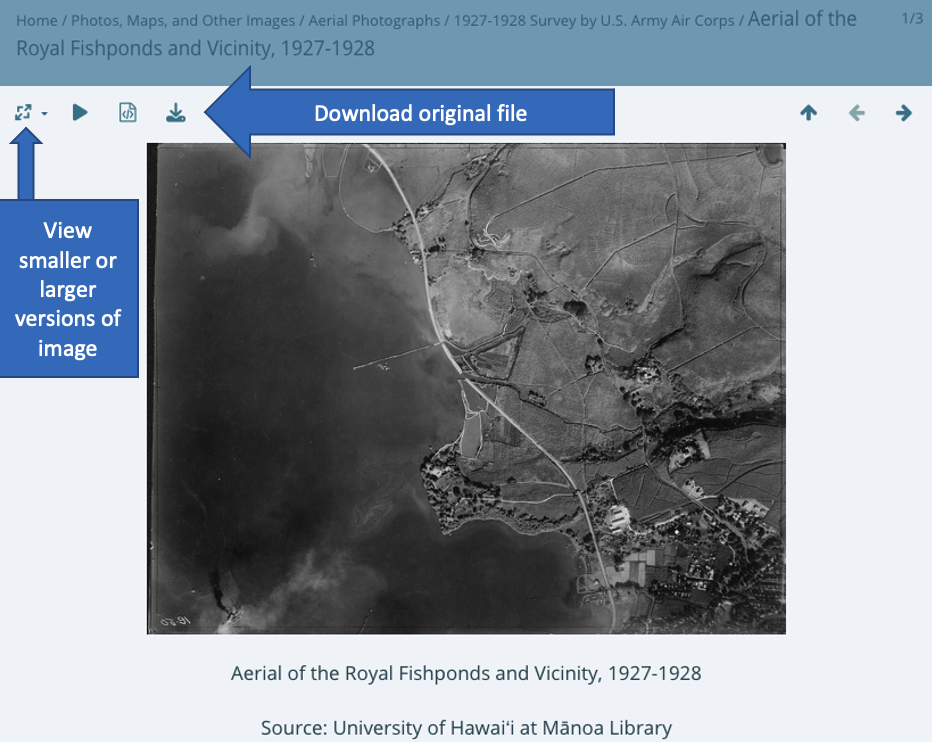Screen dimensions: 932x742
Task: Click the Source: University of Hawaiʻi text
Action: click(x=466, y=727)
